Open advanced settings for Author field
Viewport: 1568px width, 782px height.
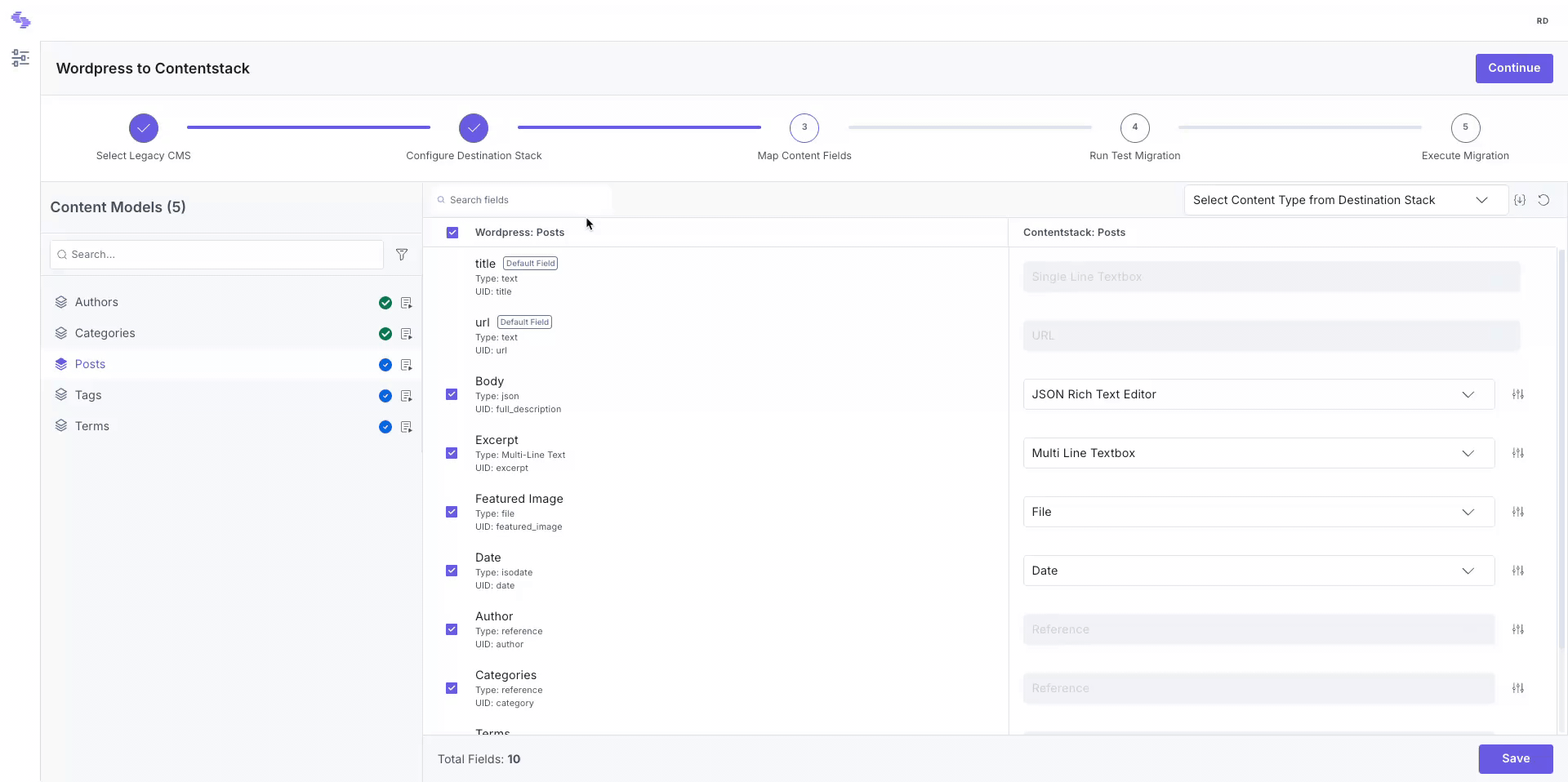[1518, 629]
